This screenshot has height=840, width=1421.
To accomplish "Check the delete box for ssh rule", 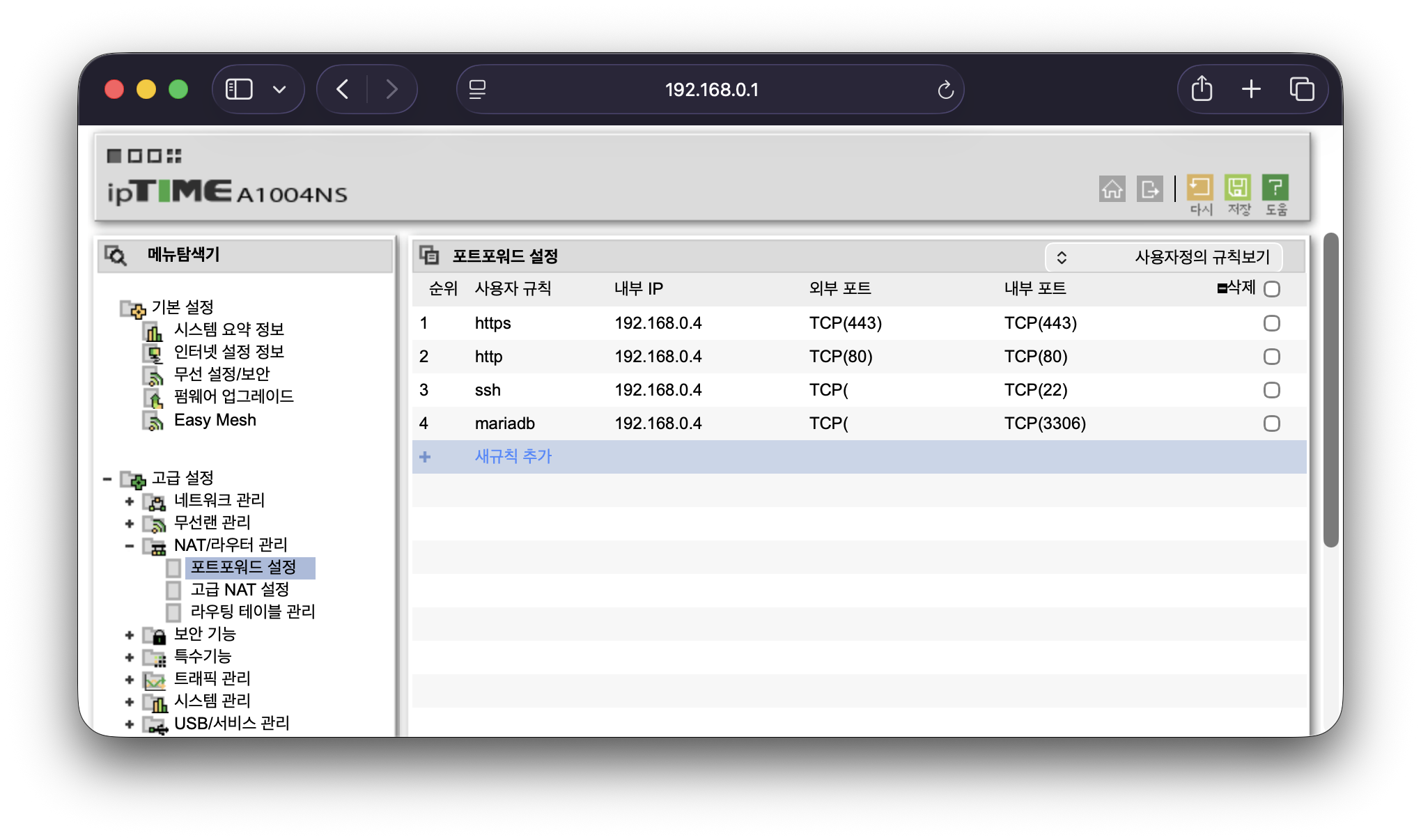I will (1271, 390).
